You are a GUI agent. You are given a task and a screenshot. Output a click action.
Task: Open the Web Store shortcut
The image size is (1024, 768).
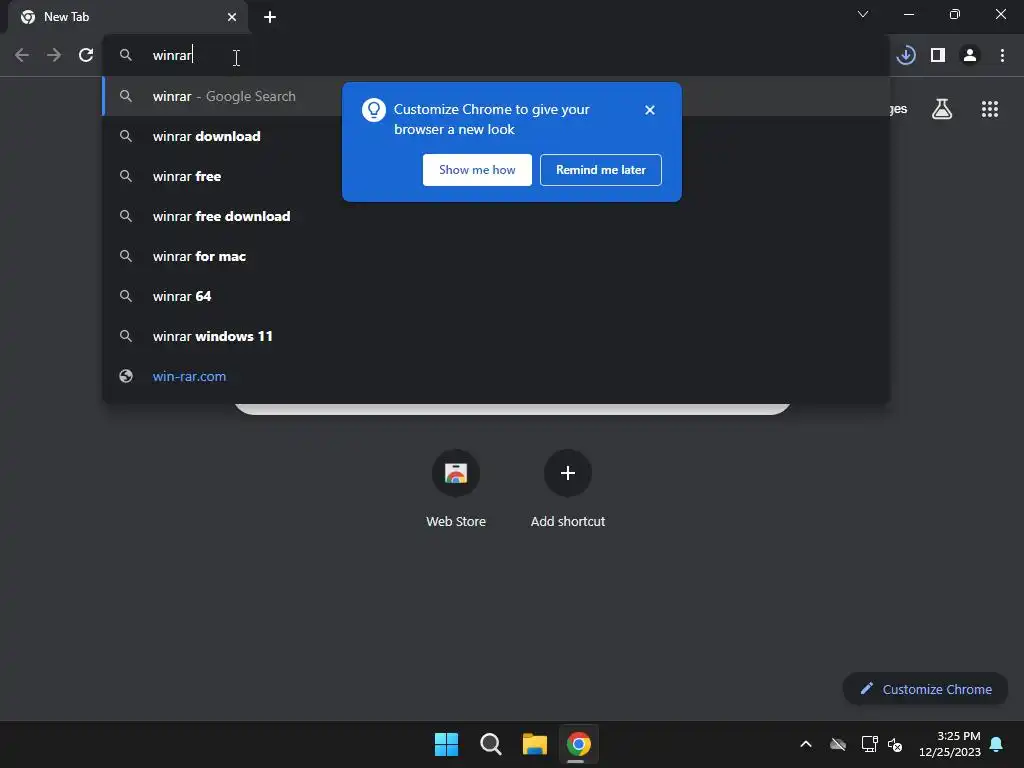click(x=456, y=488)
